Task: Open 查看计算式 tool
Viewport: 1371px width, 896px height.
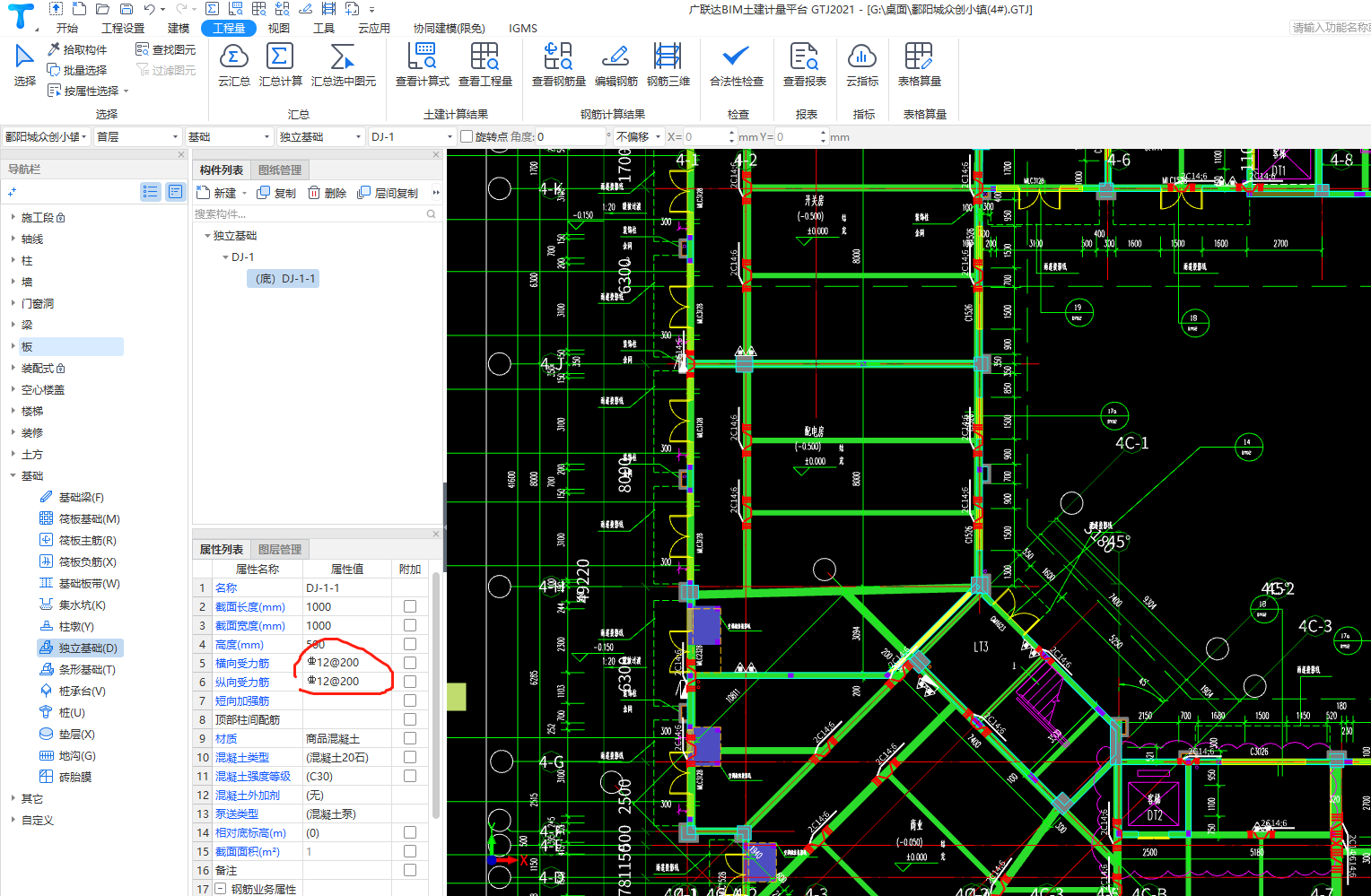Action: pyautogui.click(x=422, y=65)
